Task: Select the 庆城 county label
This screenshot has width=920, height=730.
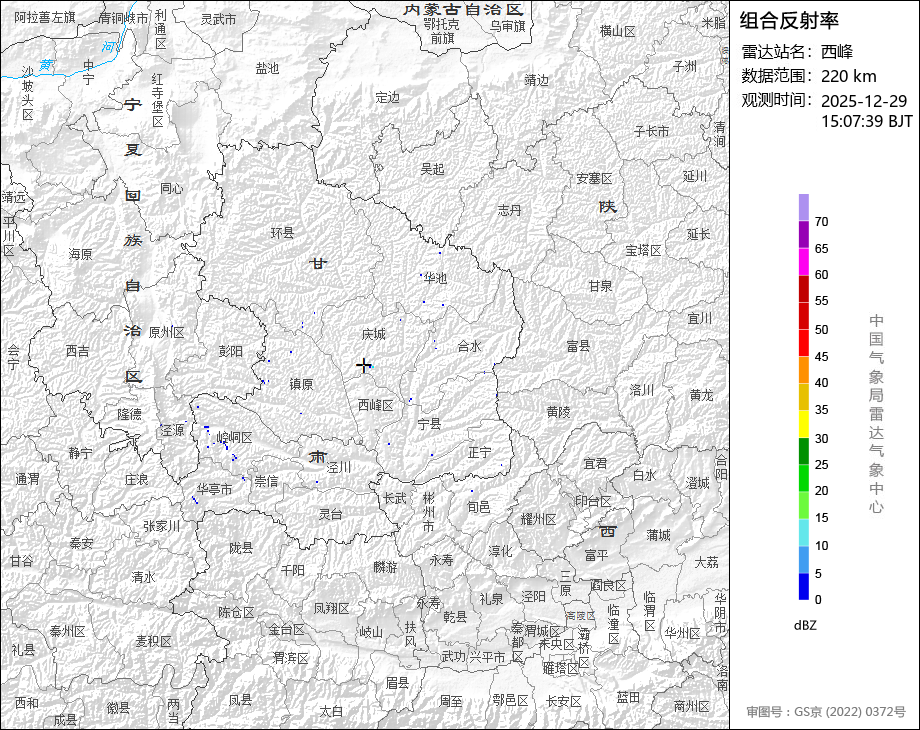Action: [373, 334]
